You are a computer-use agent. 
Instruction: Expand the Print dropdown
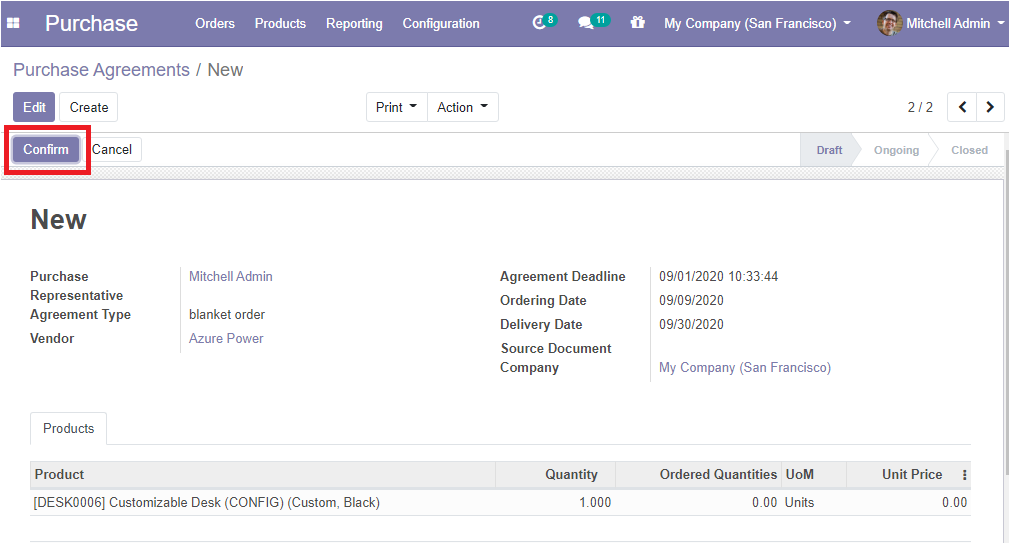(x=397, y=107)
